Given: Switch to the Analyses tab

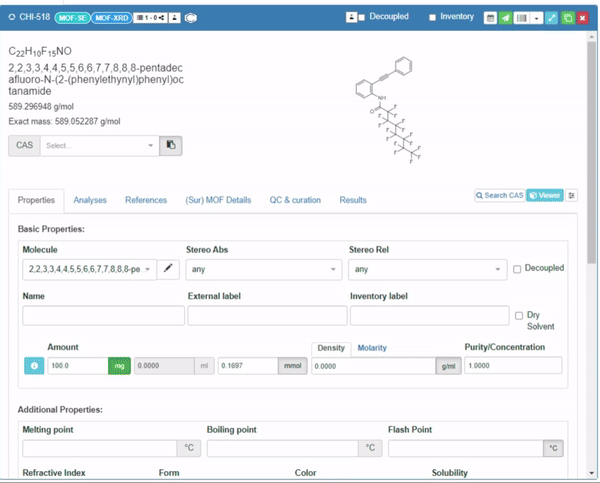Looking at the screenshot, I should [x=90, y=200].
